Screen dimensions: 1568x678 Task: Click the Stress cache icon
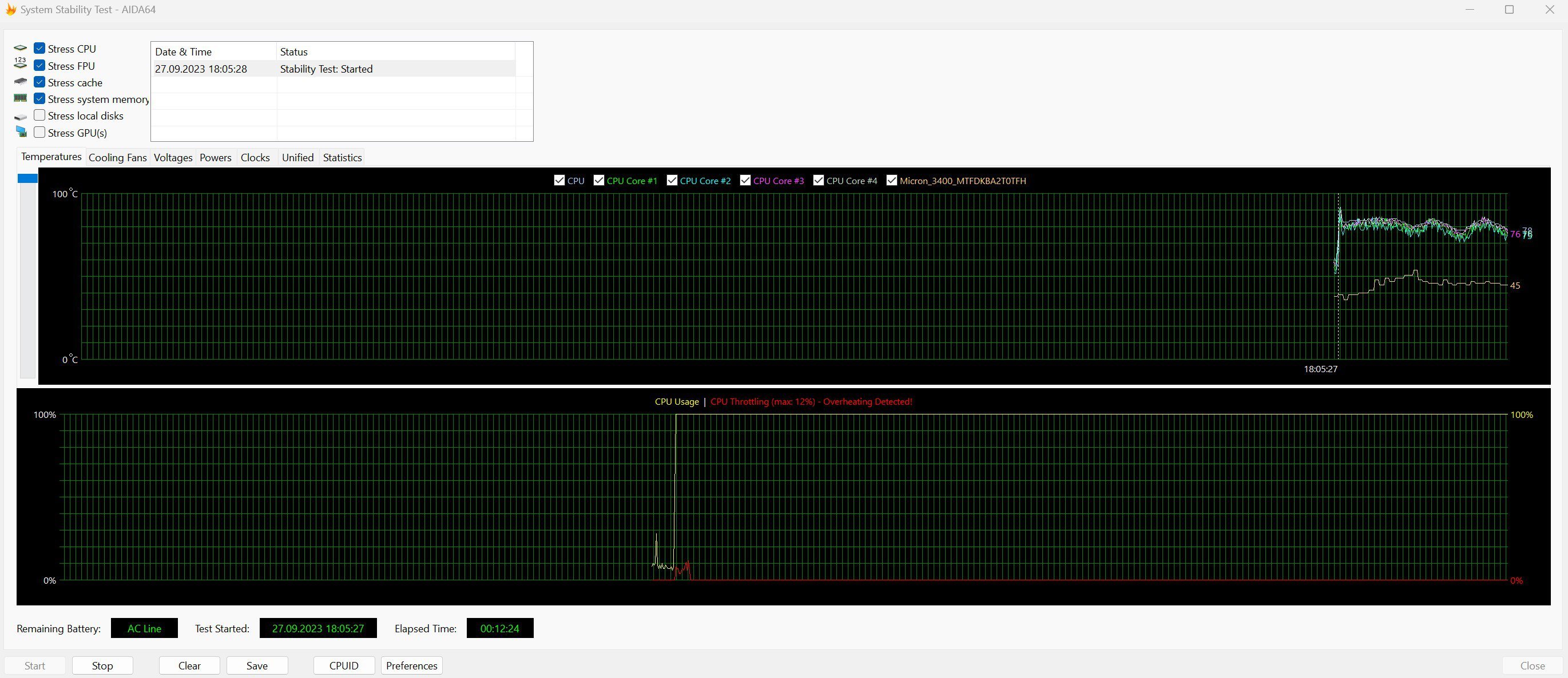pos(20,81)
